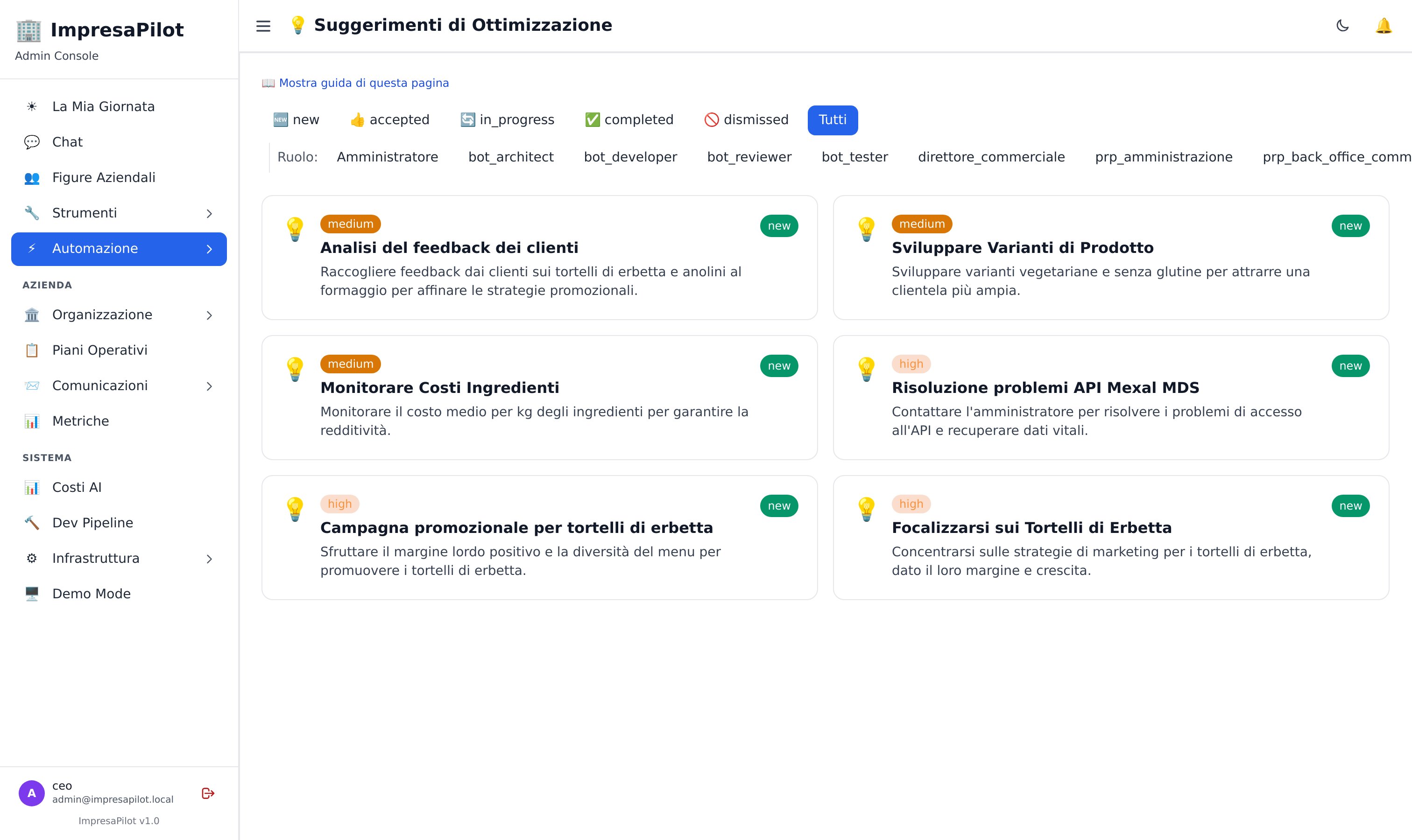Click the bulb icon on Analisi del feedback card
Screen dimensions: 1412x840
pyautogui.click(x=295, y=229)
